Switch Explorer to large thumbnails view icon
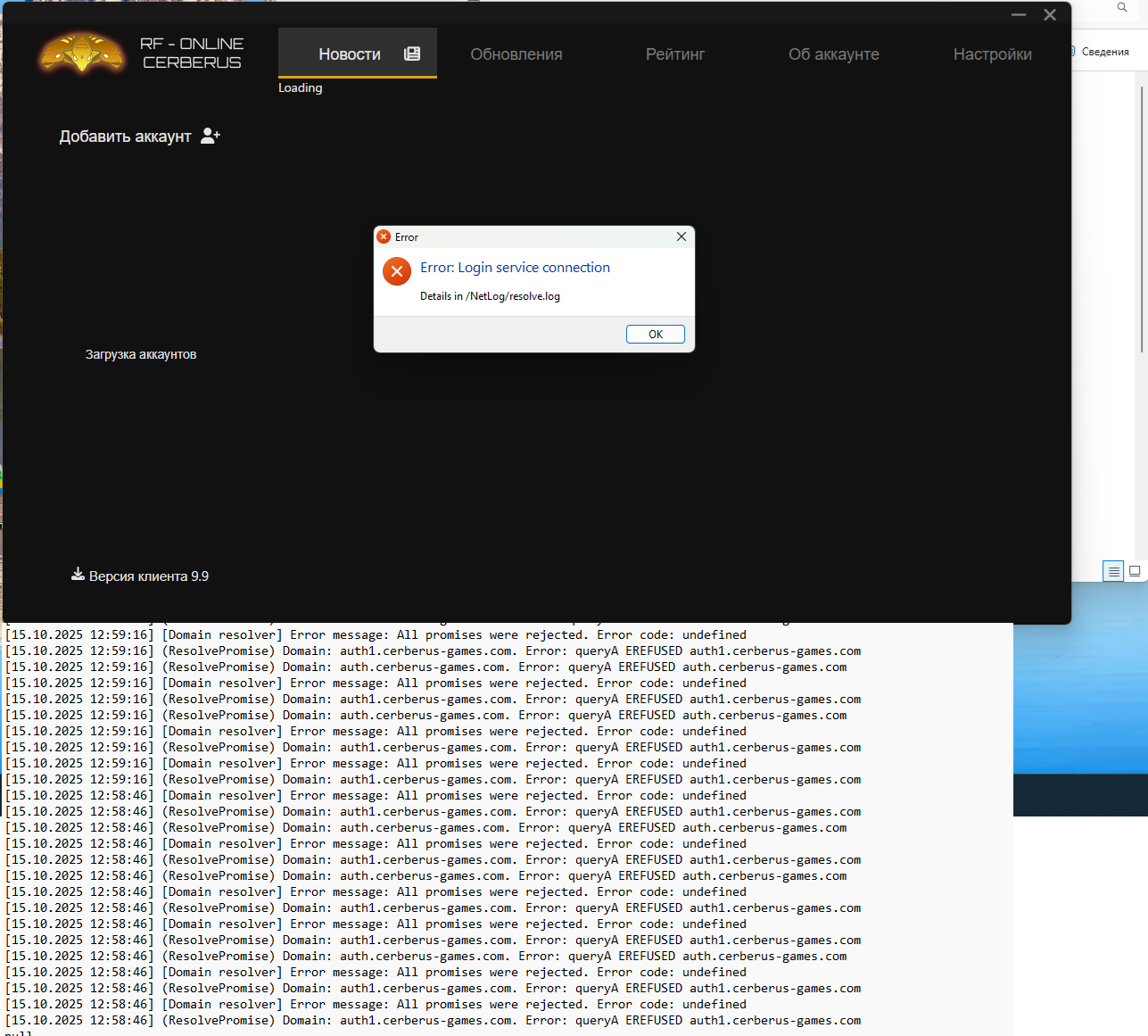The image size is (1148, 1036). [x=1135, y=571]
